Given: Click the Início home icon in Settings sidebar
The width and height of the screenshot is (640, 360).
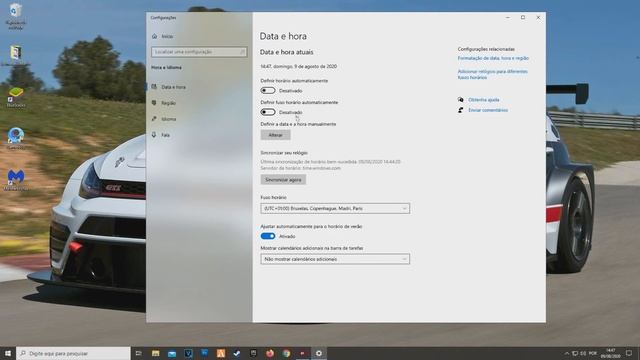Looking at the screenshot, I should click(x=154, y=36).
